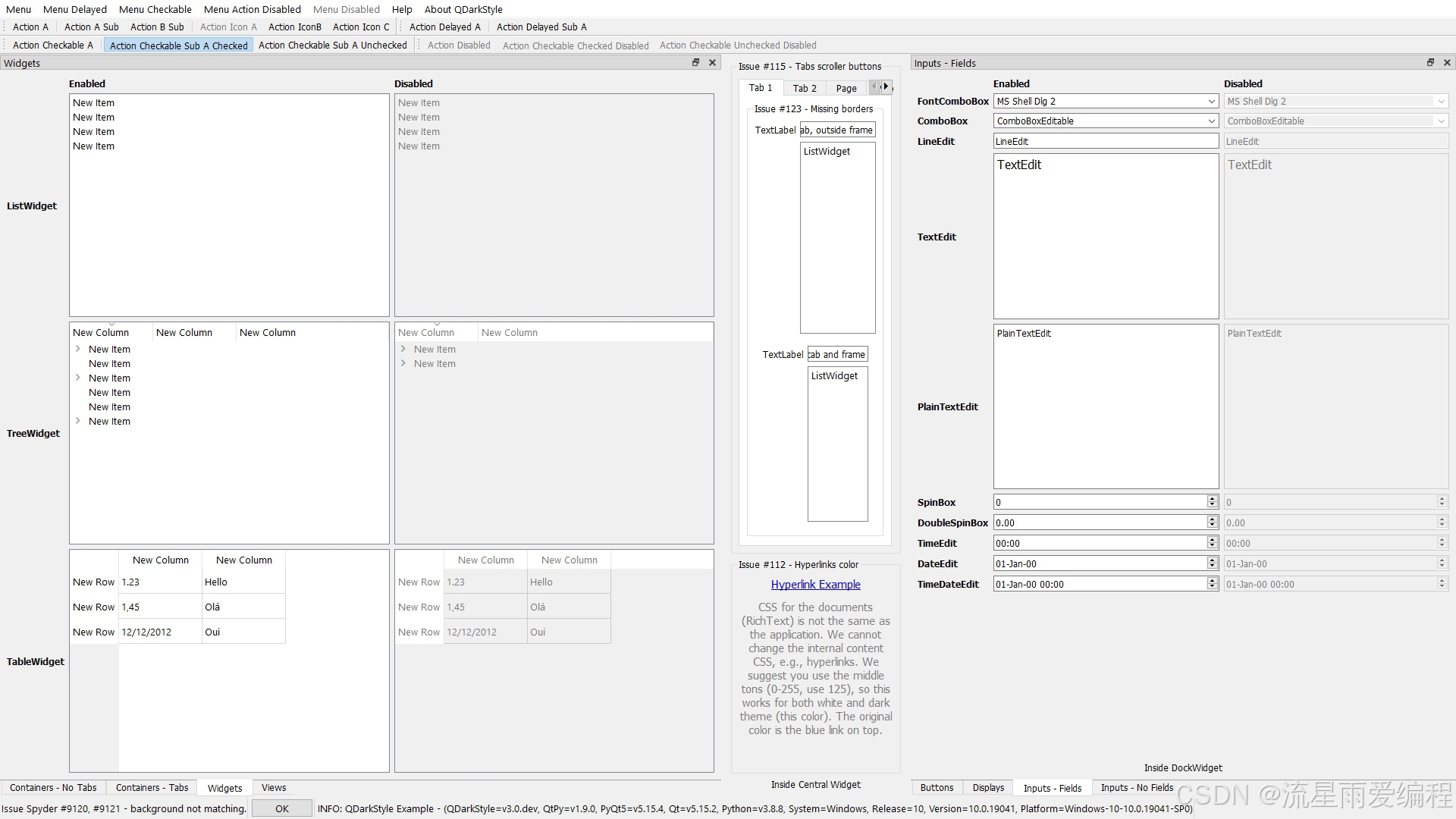The height and width of the screenshot is (819, 1456).
Task: Open the FontComboBox dropdown arrow
Action: (1211, 102)
